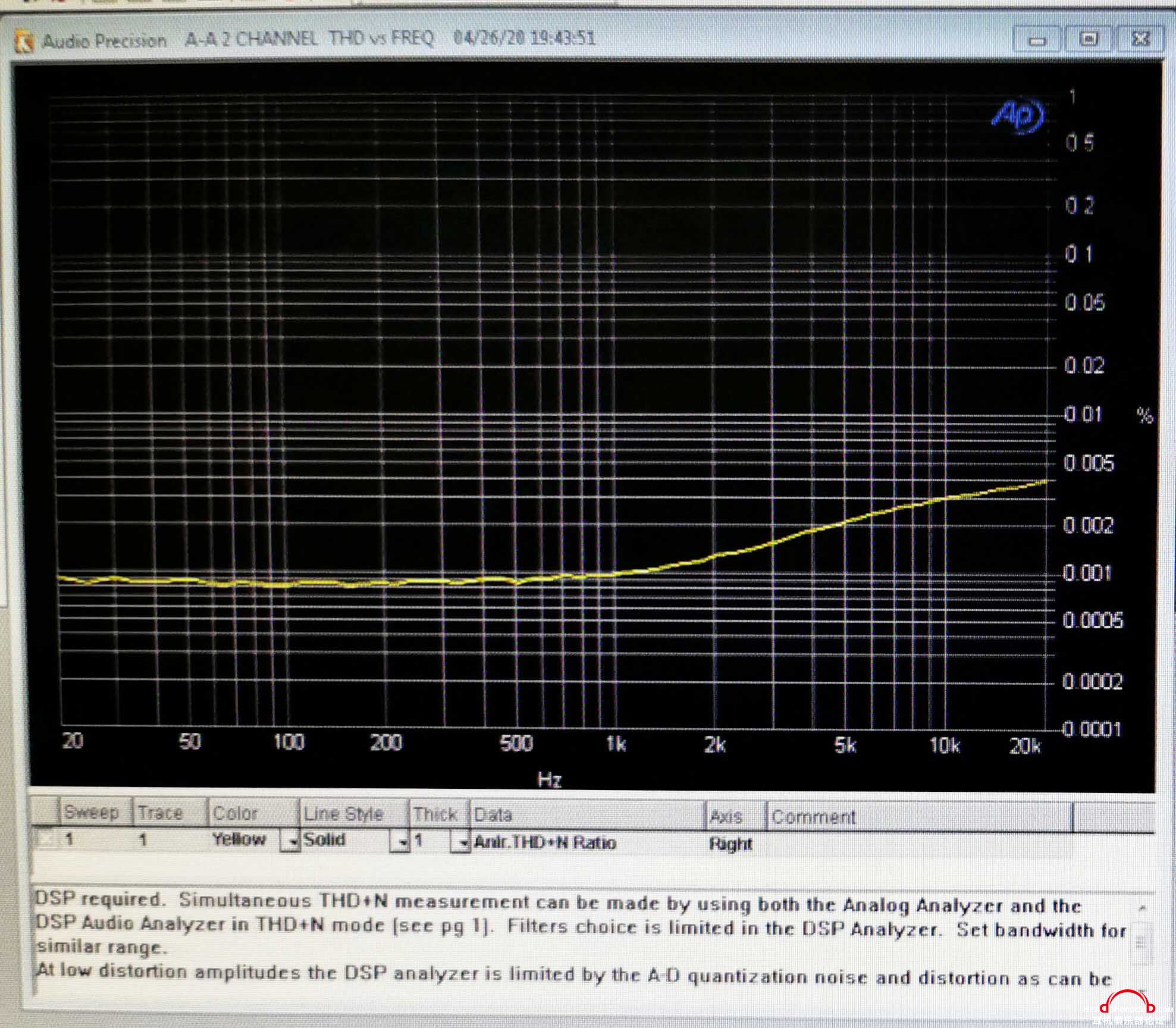Click the 1k frequency axis label
Viewport: 1176px width, 1028px height.
pos(616,744)
